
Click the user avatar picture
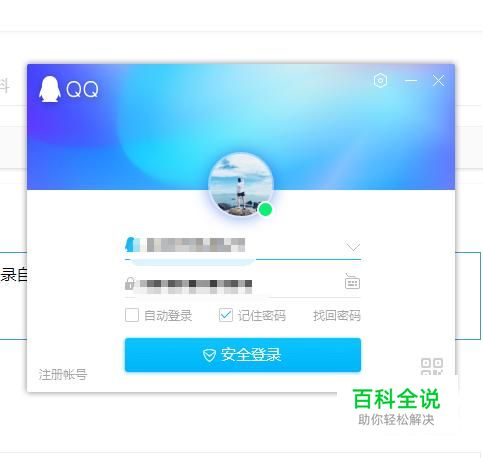pyautogui.click(x=241, y=185)
